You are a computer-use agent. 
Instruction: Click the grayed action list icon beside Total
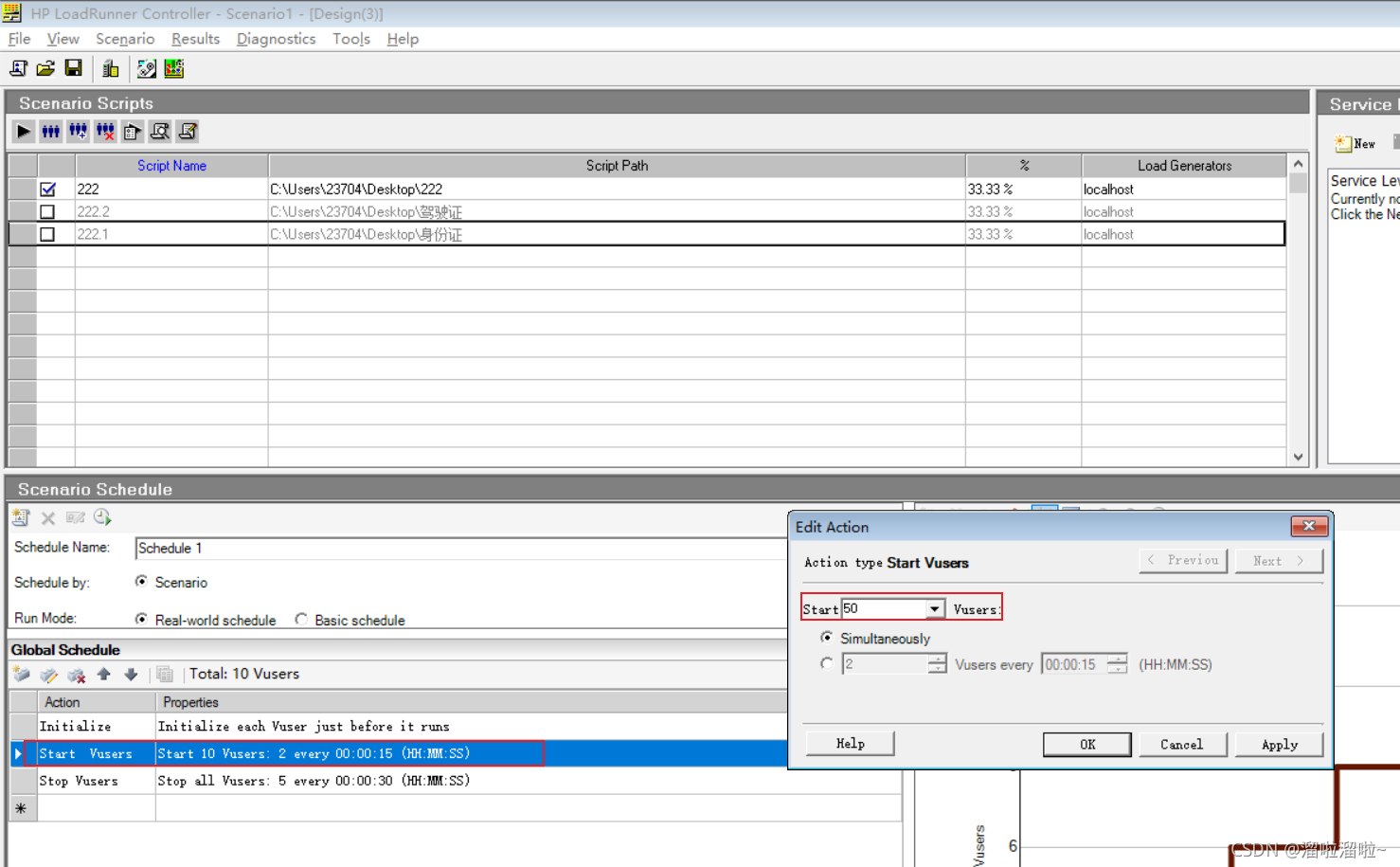click(165, 675)
